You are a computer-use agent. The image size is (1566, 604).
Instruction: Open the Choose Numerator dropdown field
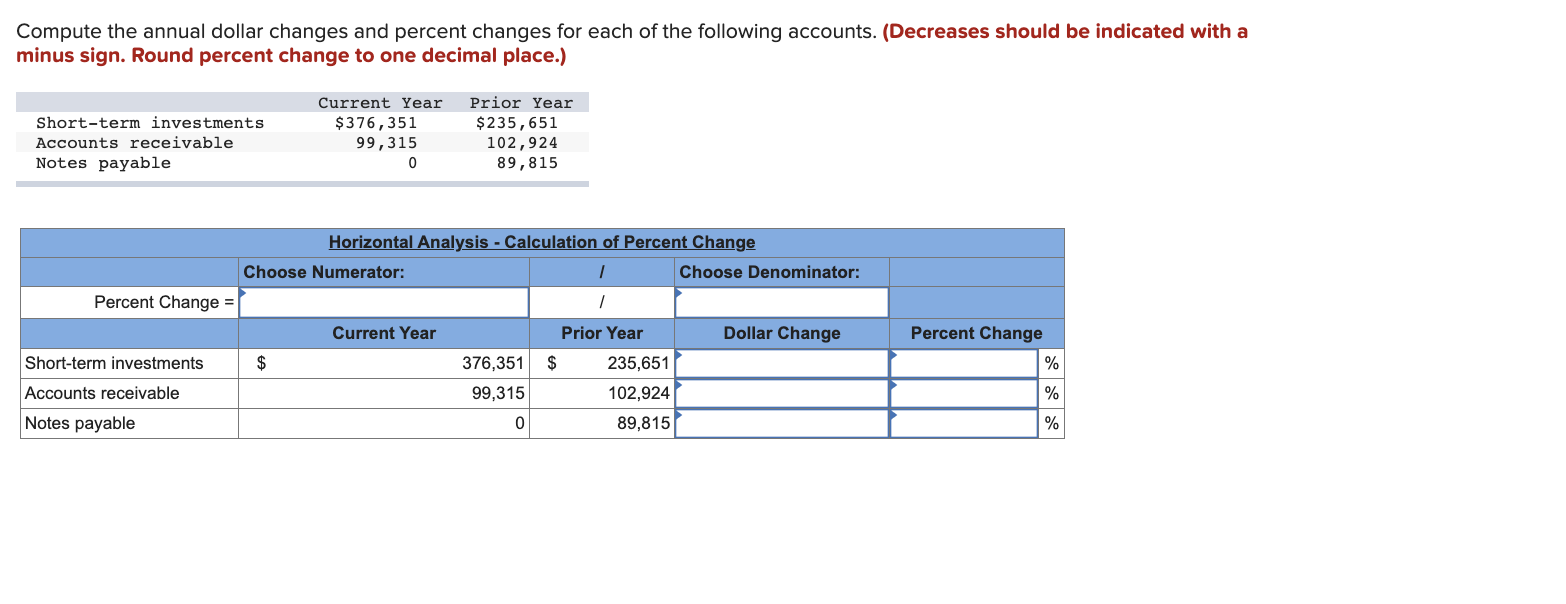[x=384, y=302]
